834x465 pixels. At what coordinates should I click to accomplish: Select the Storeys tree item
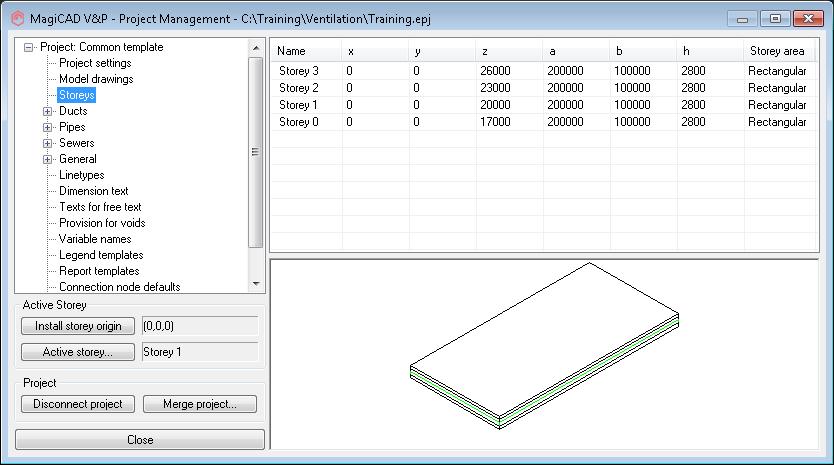tap(77, 95)
